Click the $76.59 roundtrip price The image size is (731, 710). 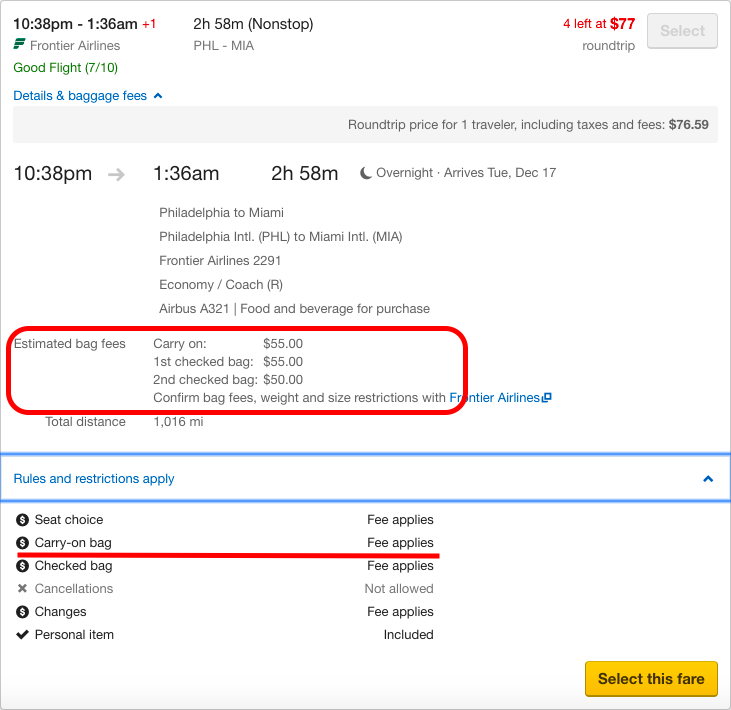[x=689, y=124]
